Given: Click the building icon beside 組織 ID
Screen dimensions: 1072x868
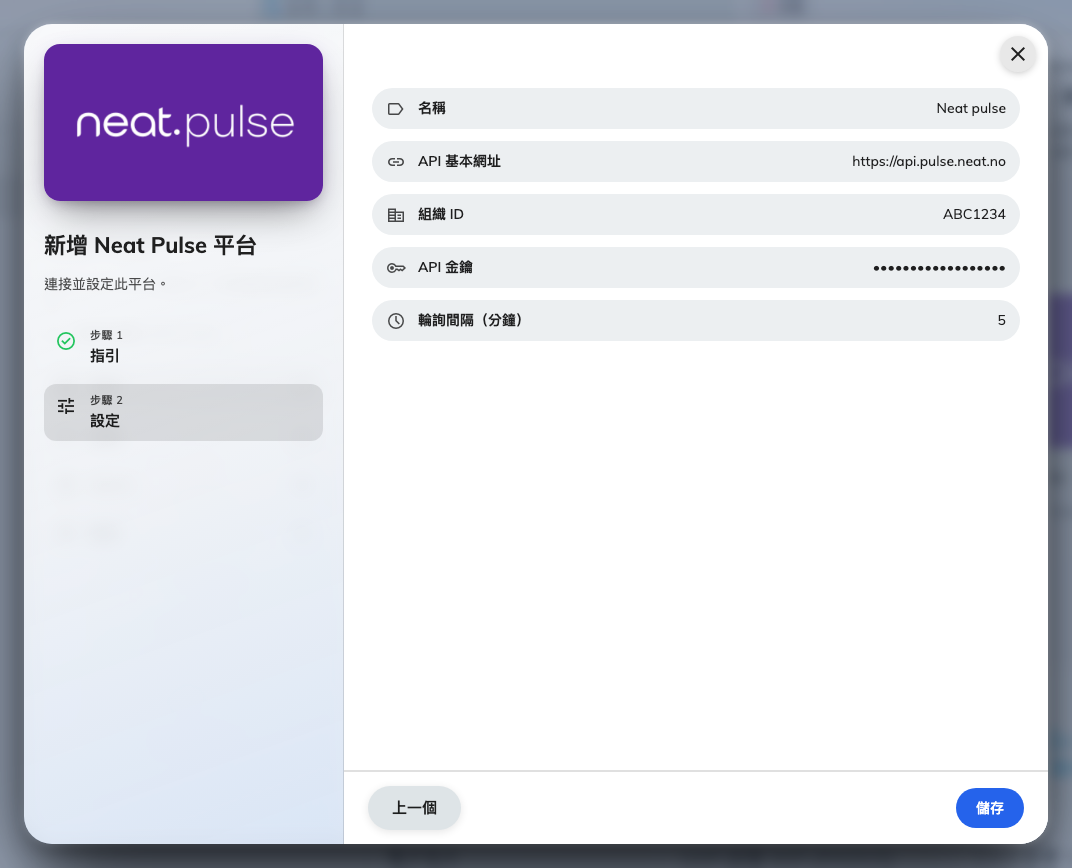Looking at the screenshot, I should tap(396, 215).
